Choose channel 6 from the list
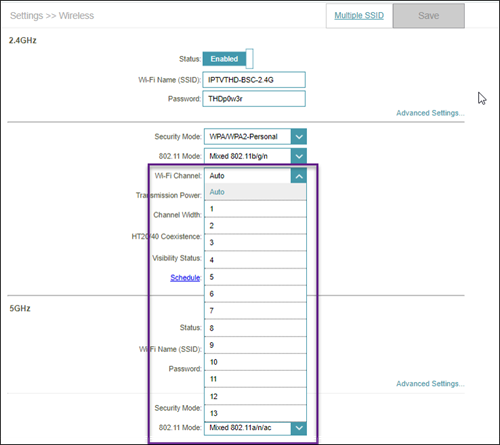This screenshot has width=500, height=445. (x=255, y=294)
